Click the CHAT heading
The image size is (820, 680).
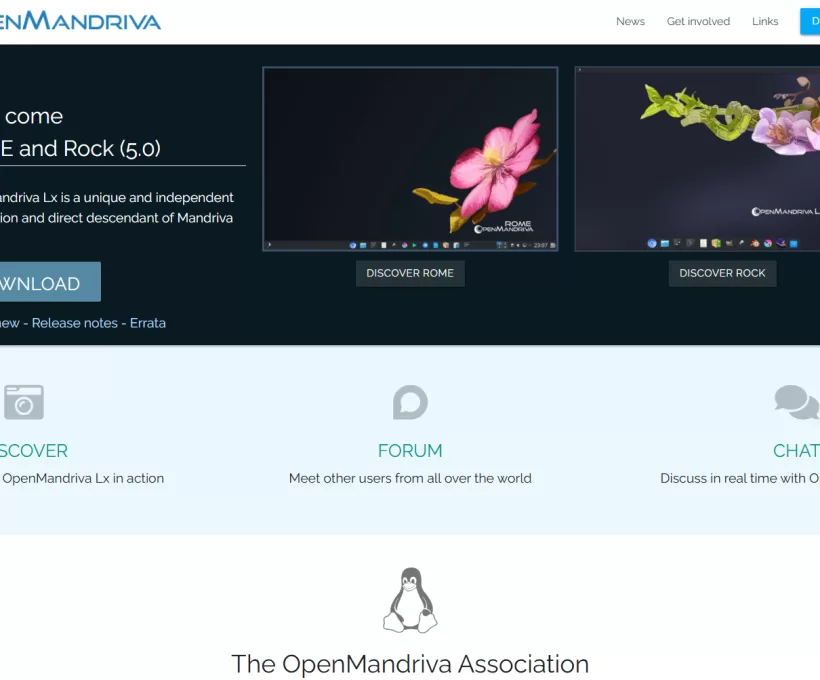pos(795,450)
